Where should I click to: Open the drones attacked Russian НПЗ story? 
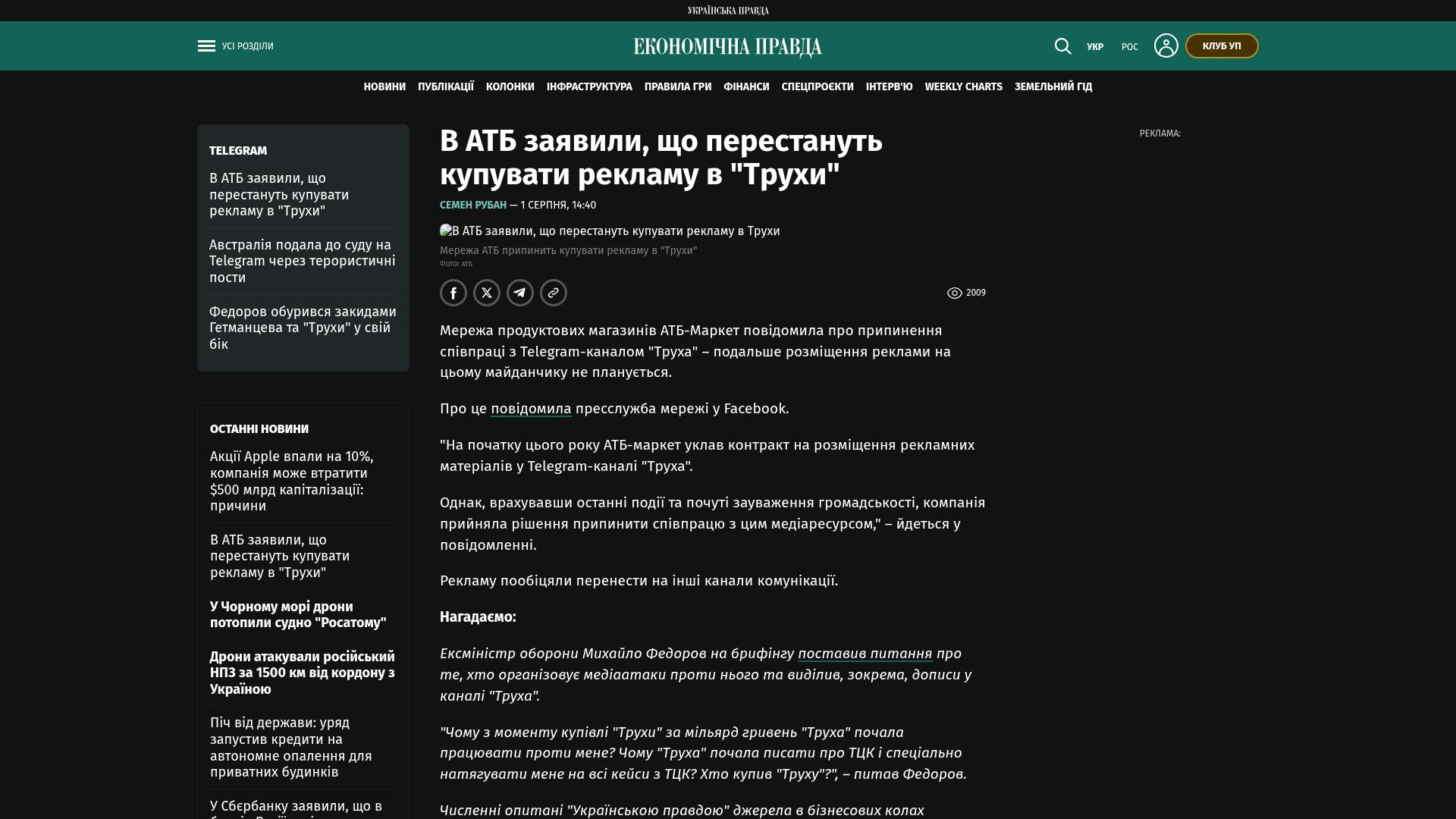[303, 673]
